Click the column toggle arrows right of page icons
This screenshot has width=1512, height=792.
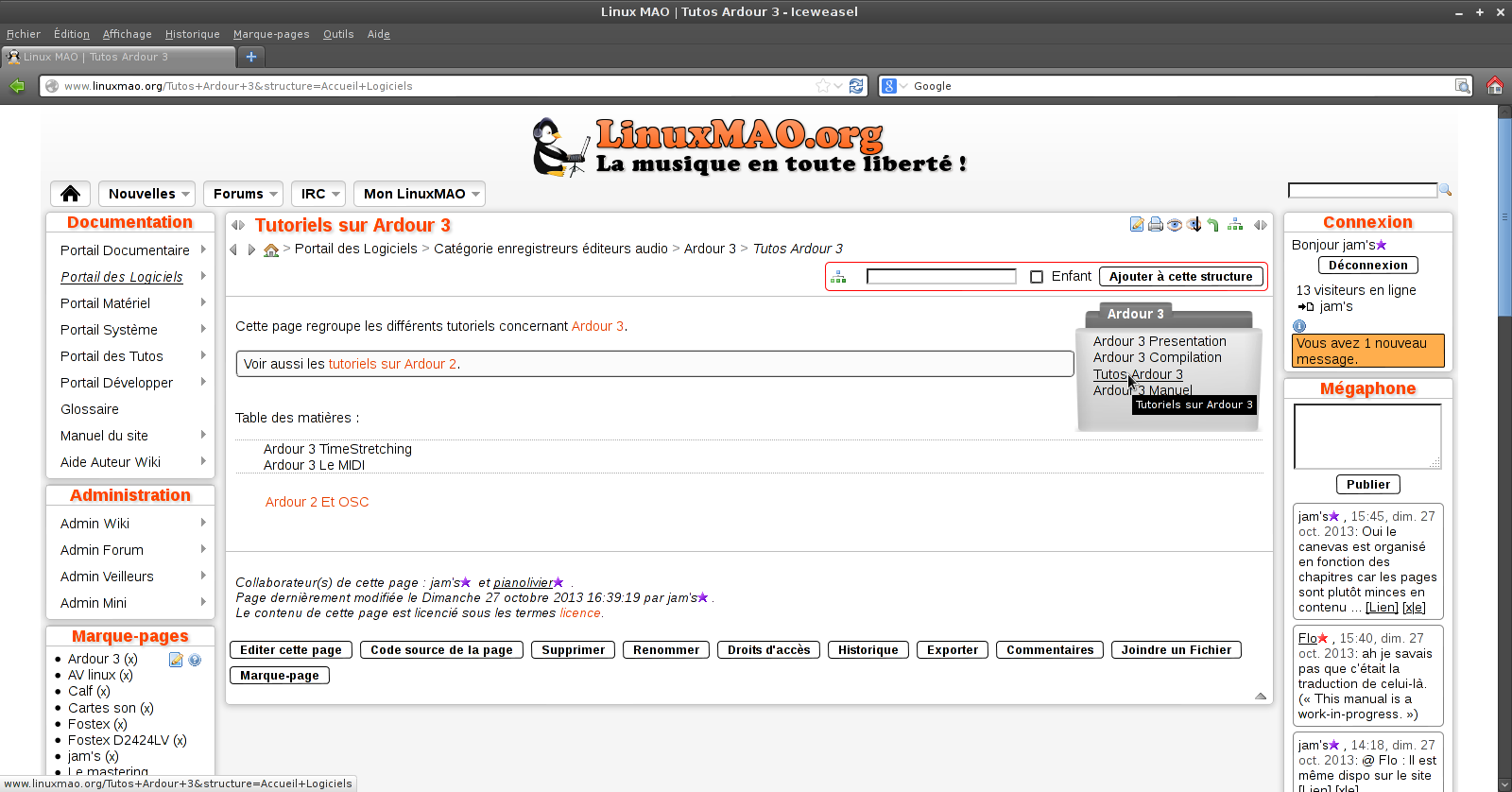(x=1260, y=225)
